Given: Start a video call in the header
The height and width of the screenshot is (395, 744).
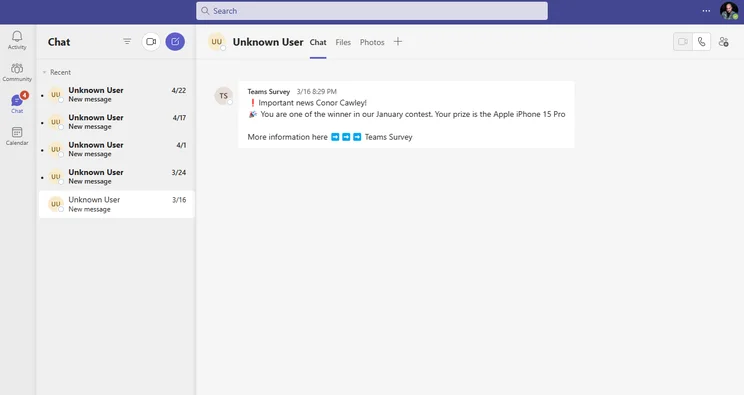Looking at the screenshot, I should 683,42.
